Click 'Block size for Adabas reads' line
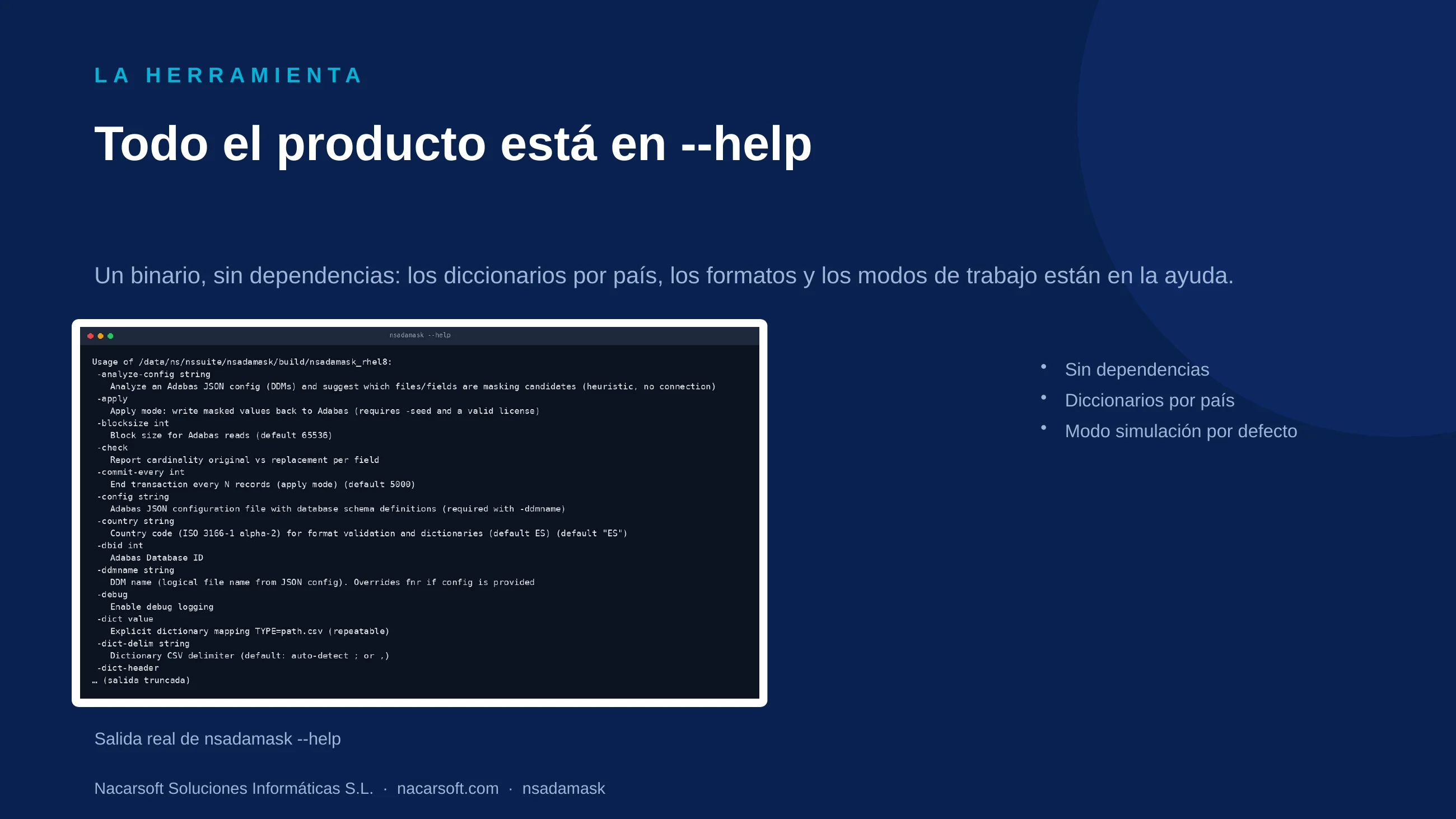Screen dimensions: 1456x819 point(221,435)
